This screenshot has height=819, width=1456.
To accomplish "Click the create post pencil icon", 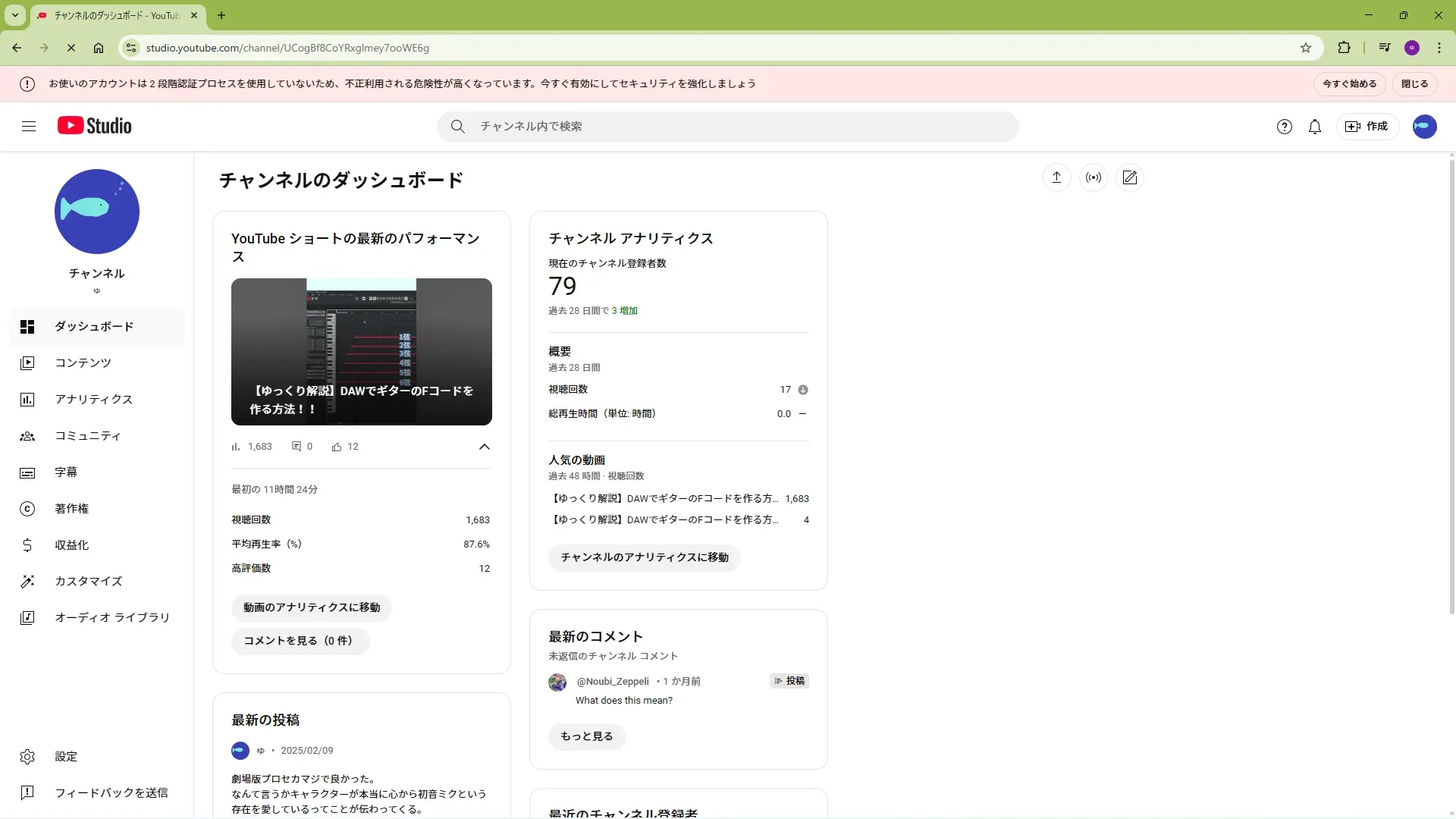I will 1129,177.
